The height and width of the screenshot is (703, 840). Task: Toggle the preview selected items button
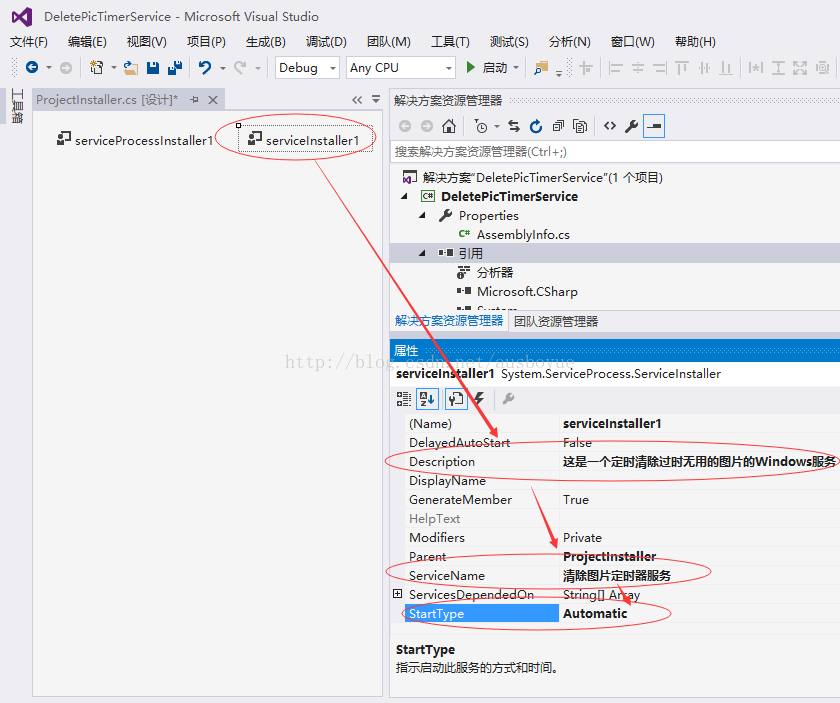coord(654,126)
